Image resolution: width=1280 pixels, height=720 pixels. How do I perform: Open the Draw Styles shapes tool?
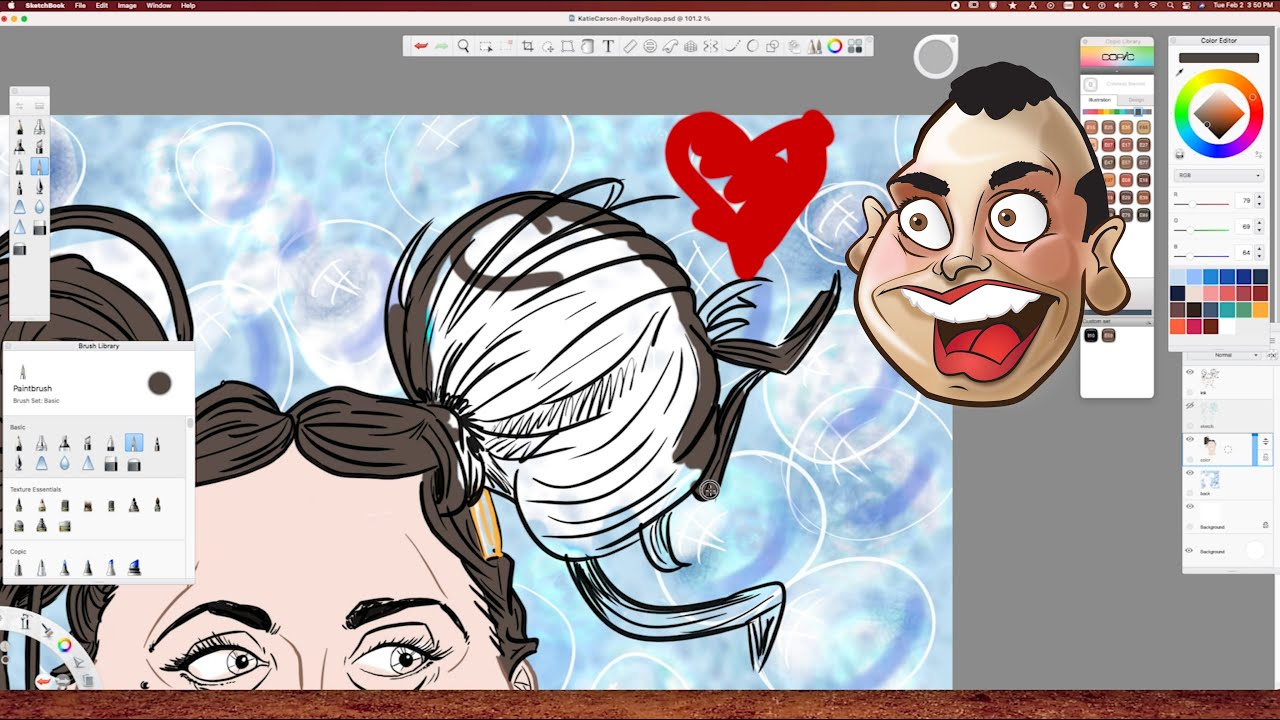771,46
